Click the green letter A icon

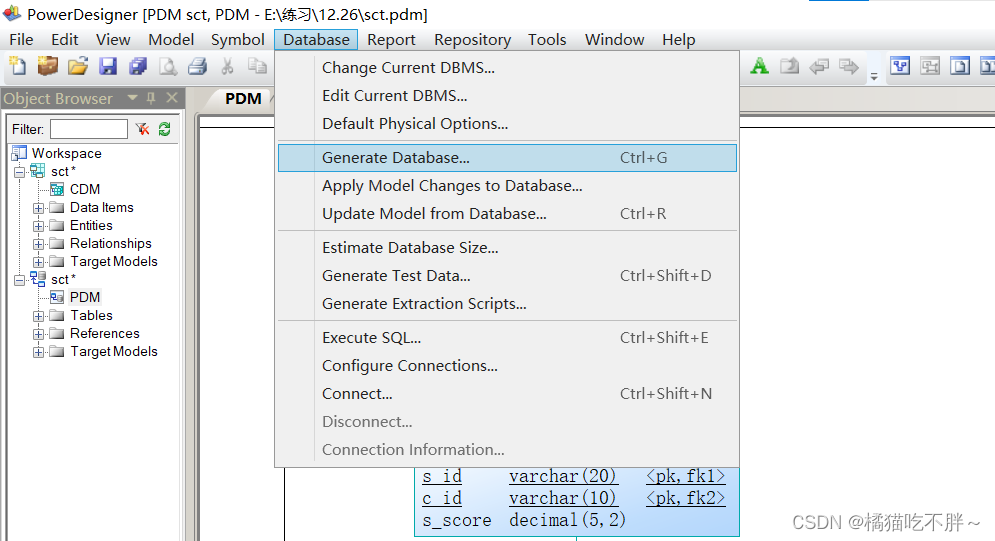pos(760,67)
